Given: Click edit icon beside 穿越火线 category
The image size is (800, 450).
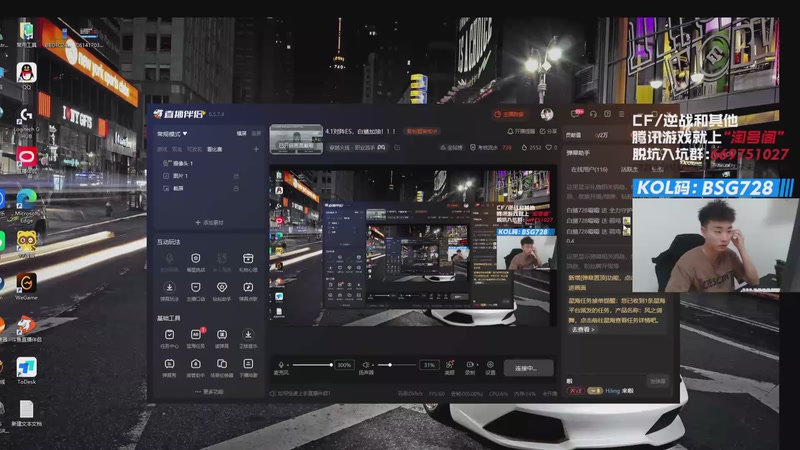Looking at the screenshot, I should (x=397, y=147).
